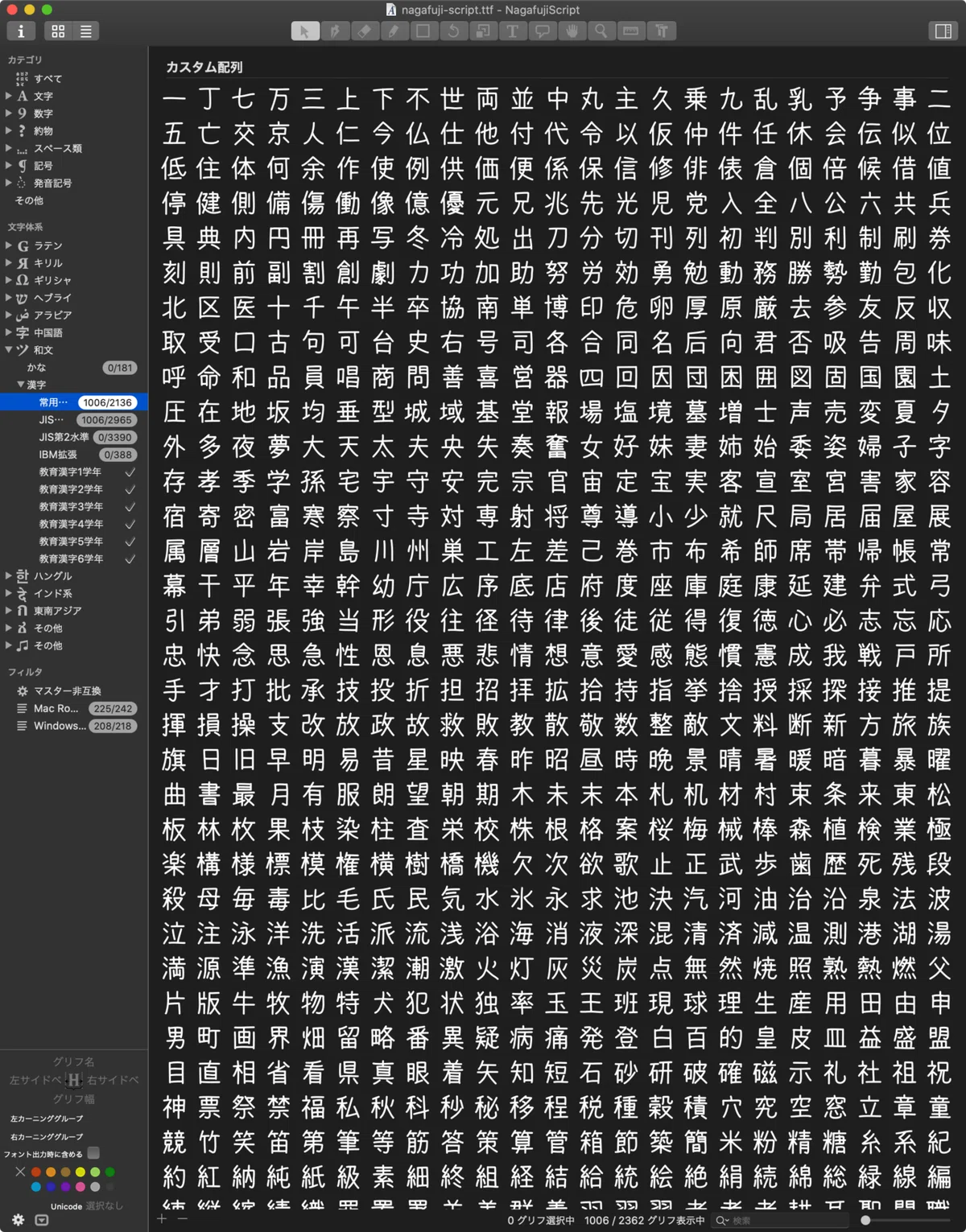966x1232 pixels.
Task: Pick the Hand tool
Action: click(x=572, y=31)
